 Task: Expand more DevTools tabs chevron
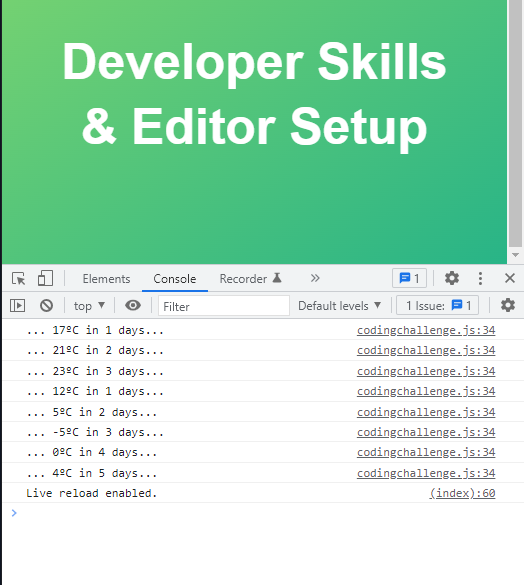coord(315,278)
